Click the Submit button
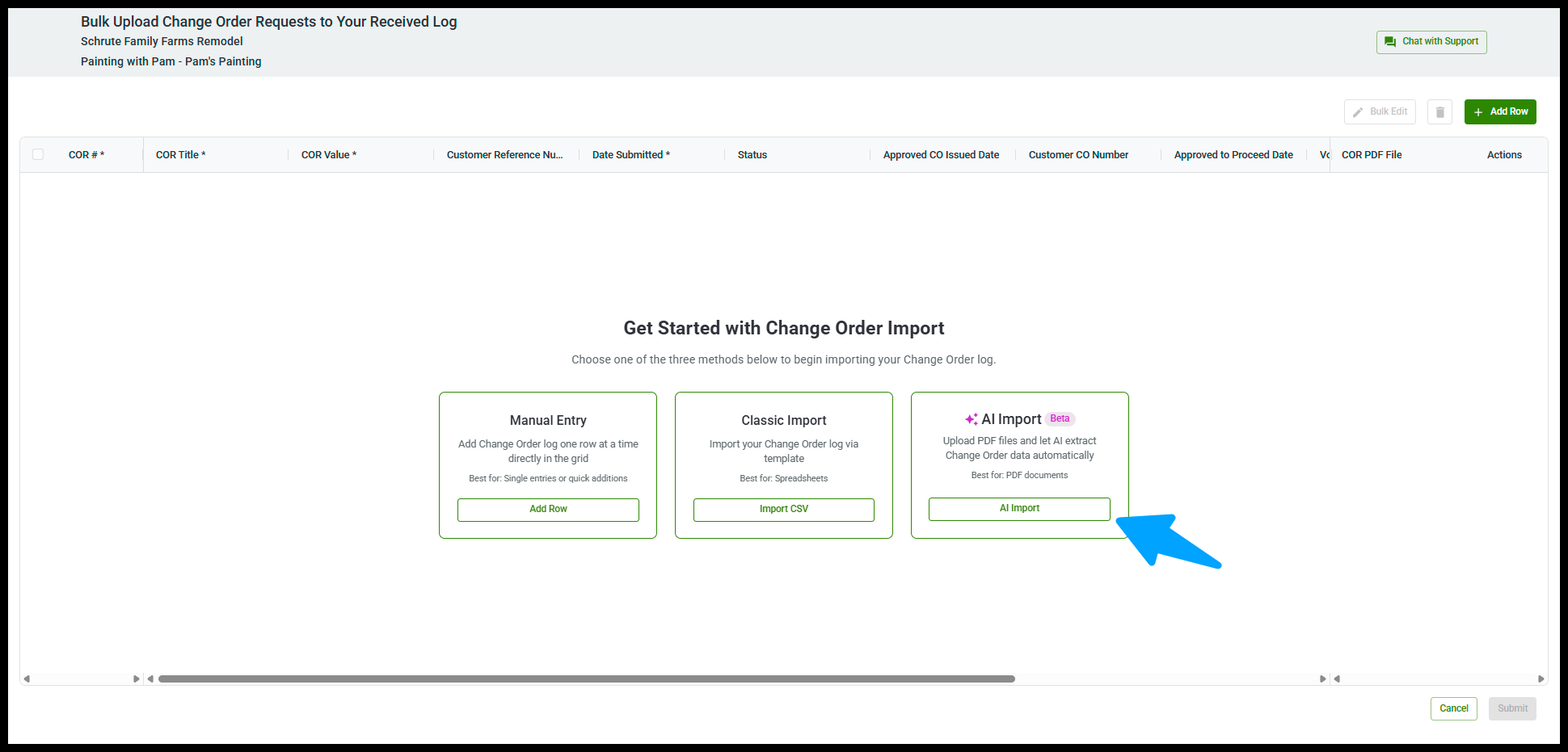The image size is (1568, 752). pyautogui.click(x=1512, y=708)
